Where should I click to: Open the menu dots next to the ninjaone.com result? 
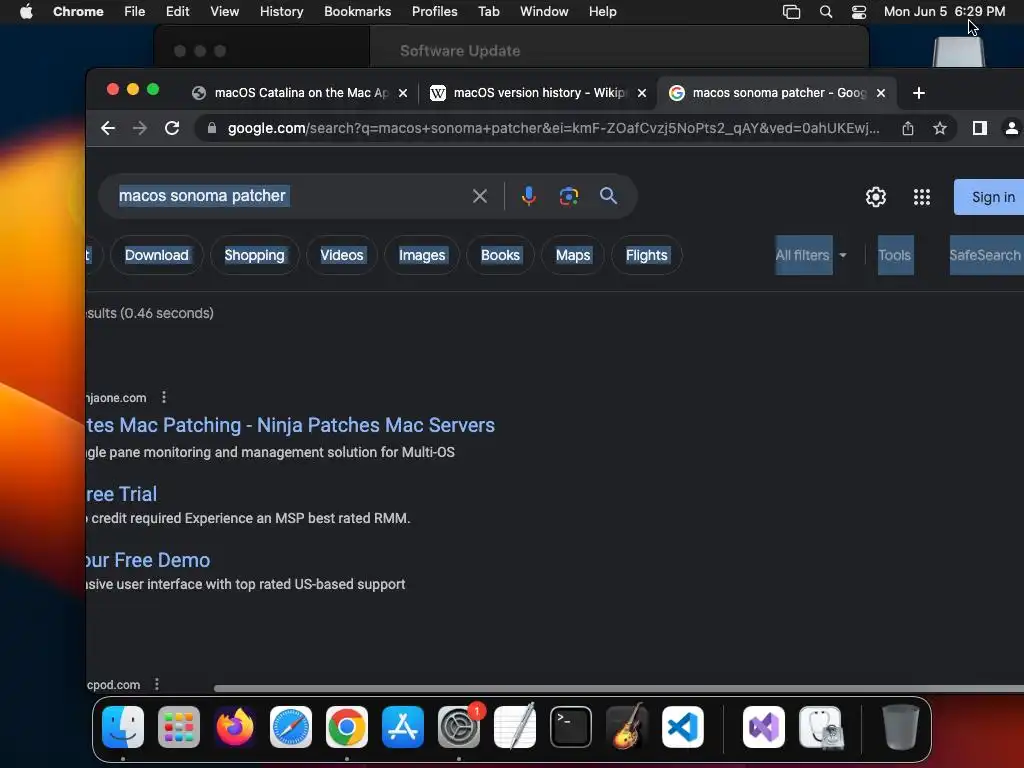164,397
